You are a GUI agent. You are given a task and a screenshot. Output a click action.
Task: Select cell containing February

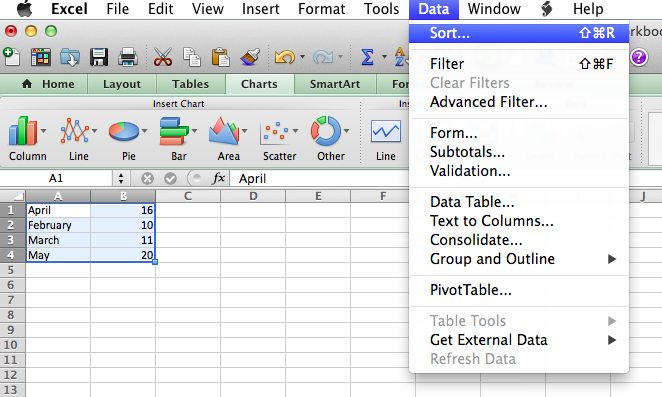tap(58, 225)
